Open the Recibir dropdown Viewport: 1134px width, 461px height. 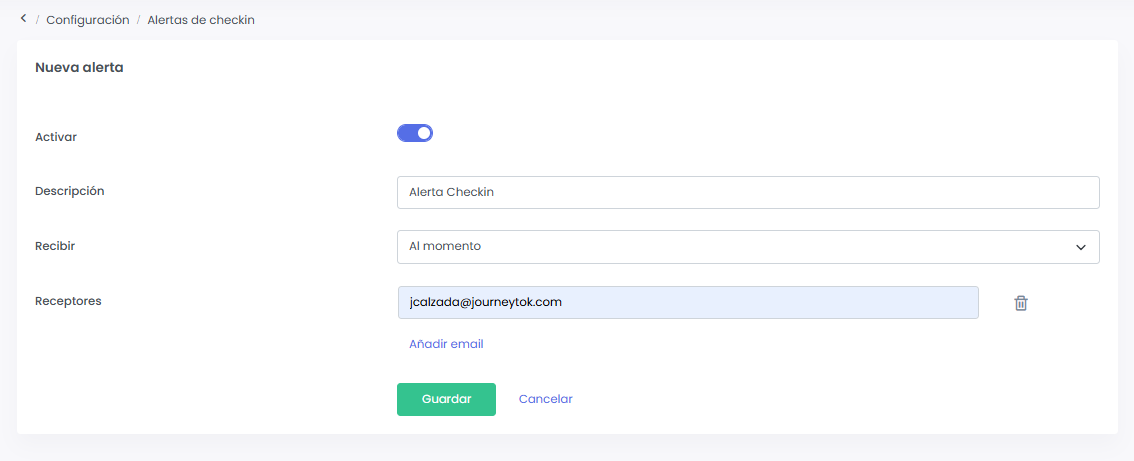point(747,247)
